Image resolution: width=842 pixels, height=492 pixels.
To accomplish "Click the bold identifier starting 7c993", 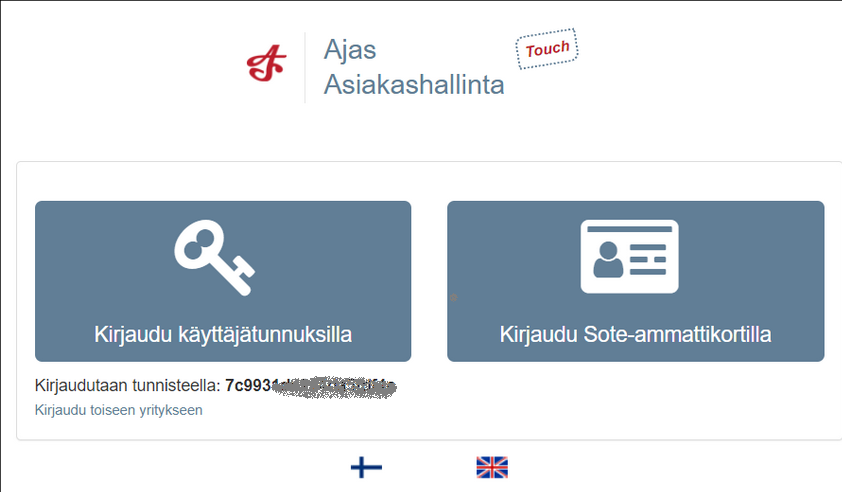I will click(x=310, y=387).
